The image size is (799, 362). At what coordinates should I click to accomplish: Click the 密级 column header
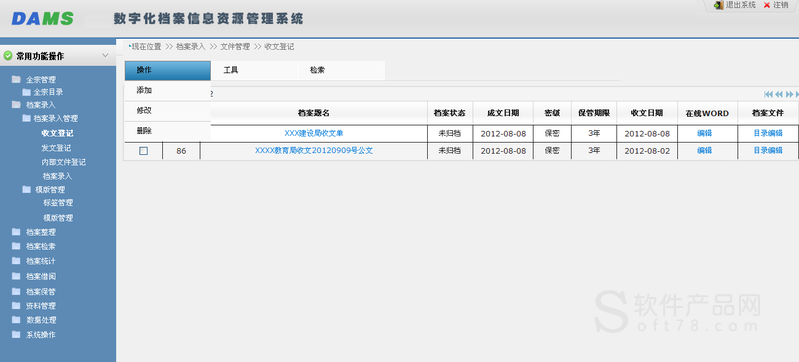point(552,113)
